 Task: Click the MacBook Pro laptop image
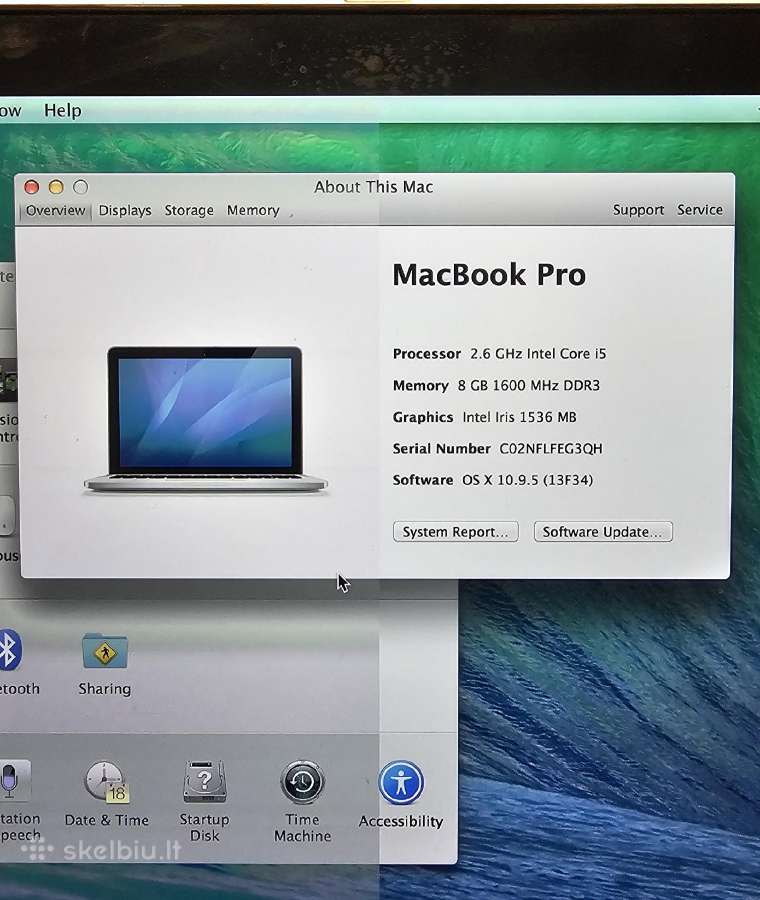(x=205, y=419)
